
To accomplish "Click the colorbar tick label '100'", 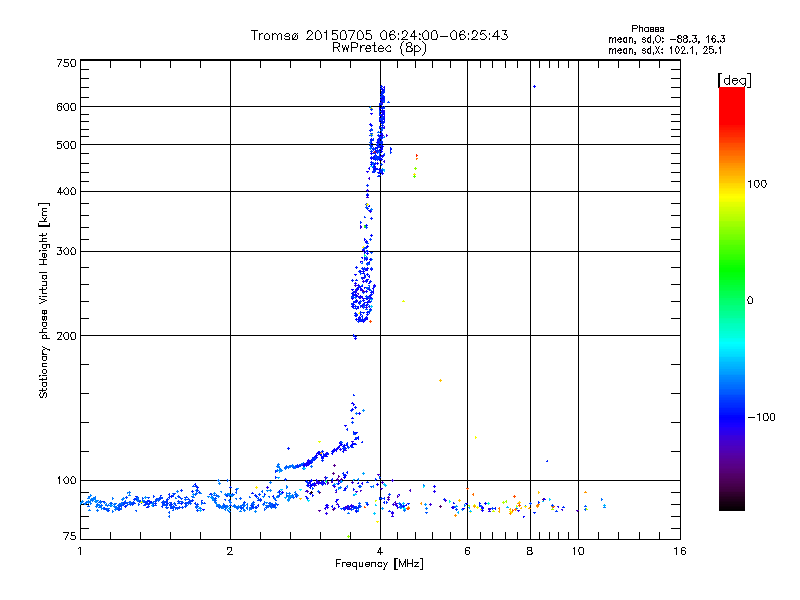I will pyautogui.click(x=757, y=184).
